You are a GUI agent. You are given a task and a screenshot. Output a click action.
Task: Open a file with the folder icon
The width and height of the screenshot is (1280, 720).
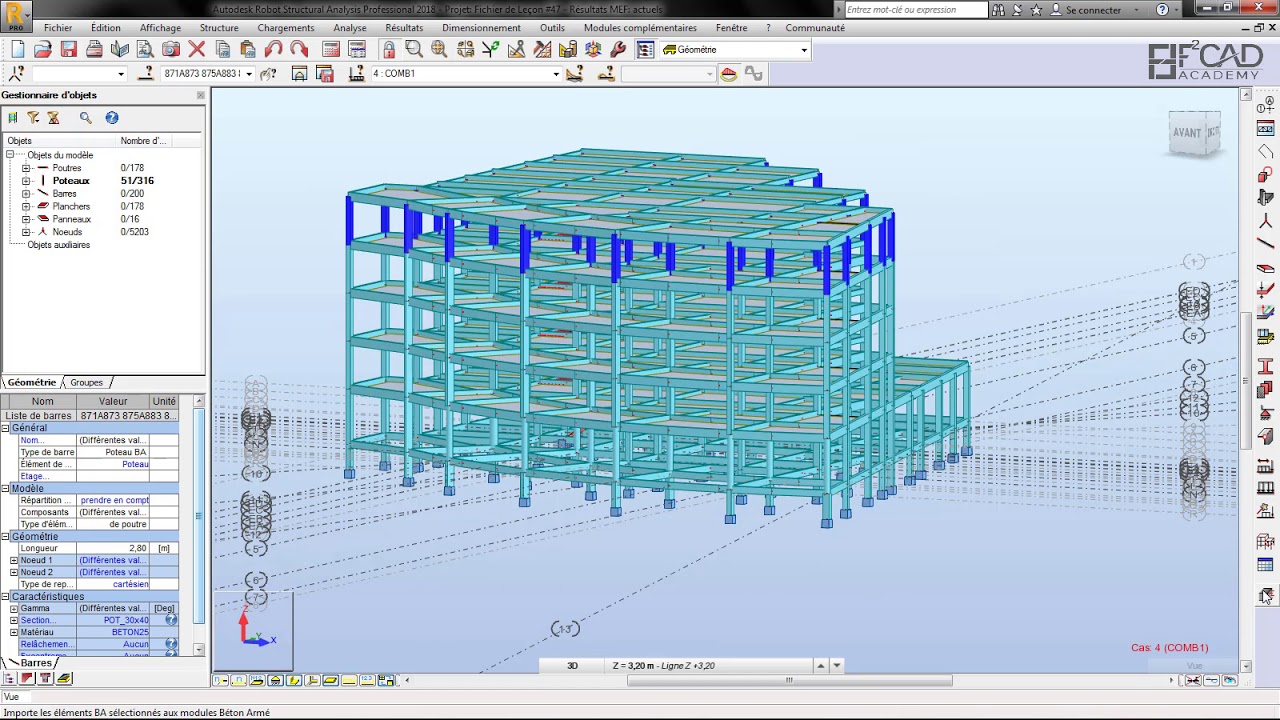click(x=43, y=49)
